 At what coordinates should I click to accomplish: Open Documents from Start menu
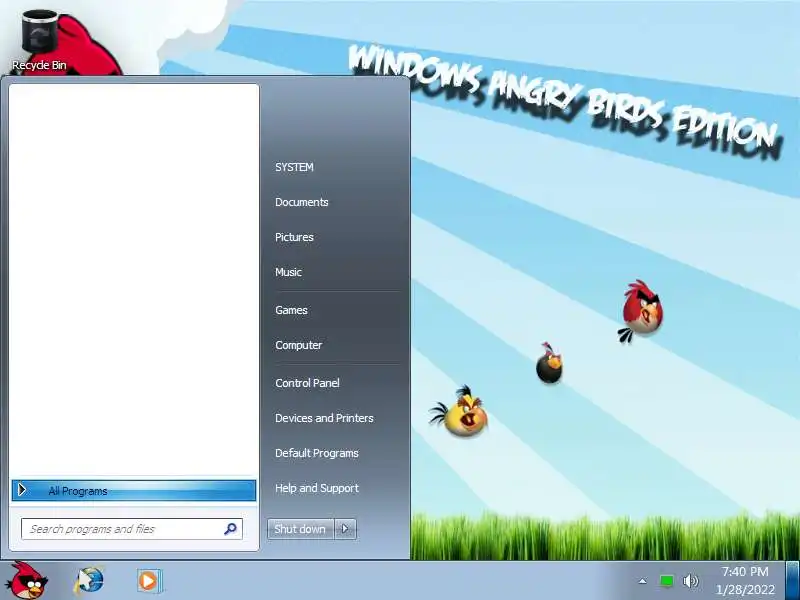tap(302, 202)
